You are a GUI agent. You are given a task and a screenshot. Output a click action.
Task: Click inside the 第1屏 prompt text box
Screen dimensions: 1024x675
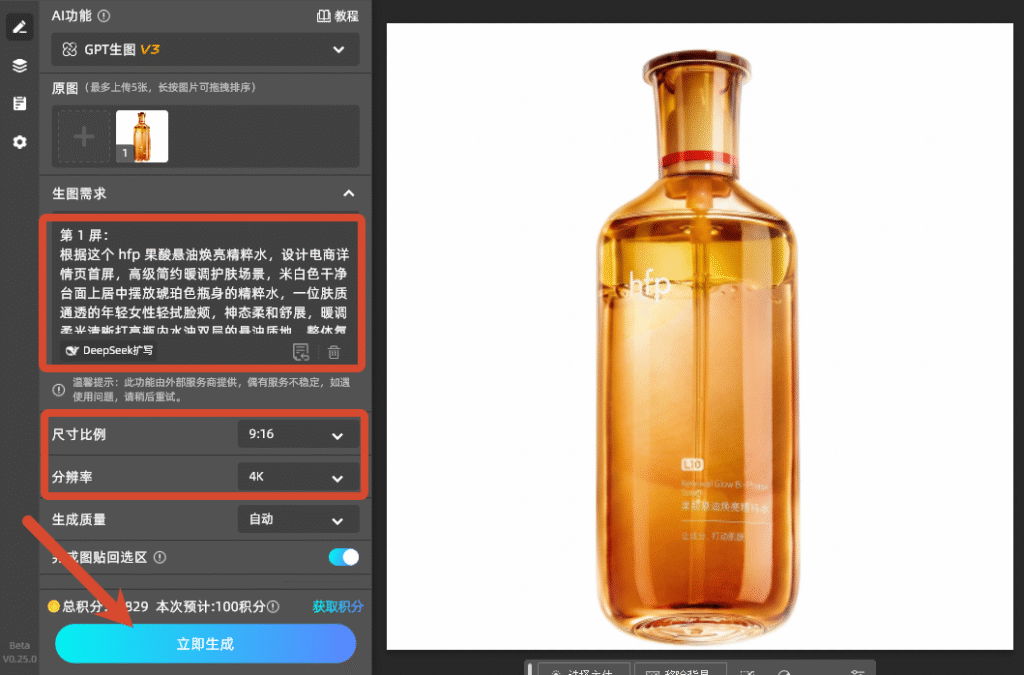click(x=204, y=281)
